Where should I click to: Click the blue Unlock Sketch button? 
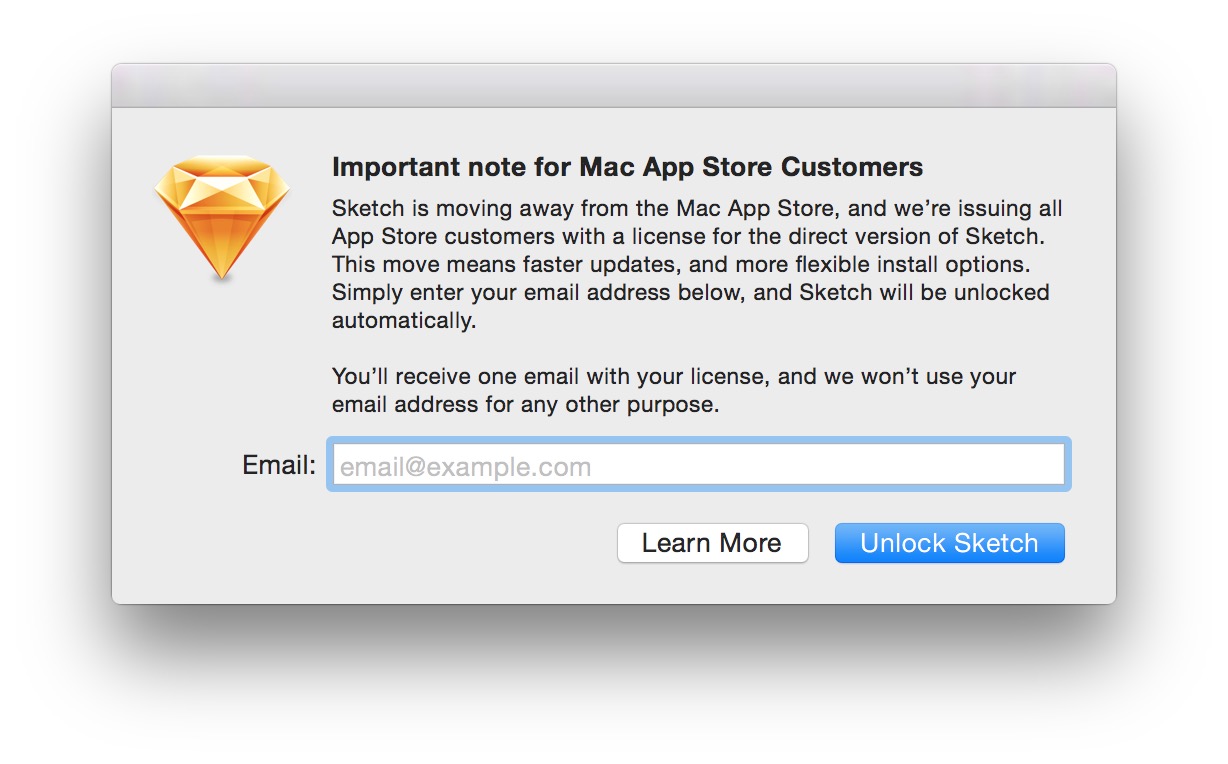949,543
